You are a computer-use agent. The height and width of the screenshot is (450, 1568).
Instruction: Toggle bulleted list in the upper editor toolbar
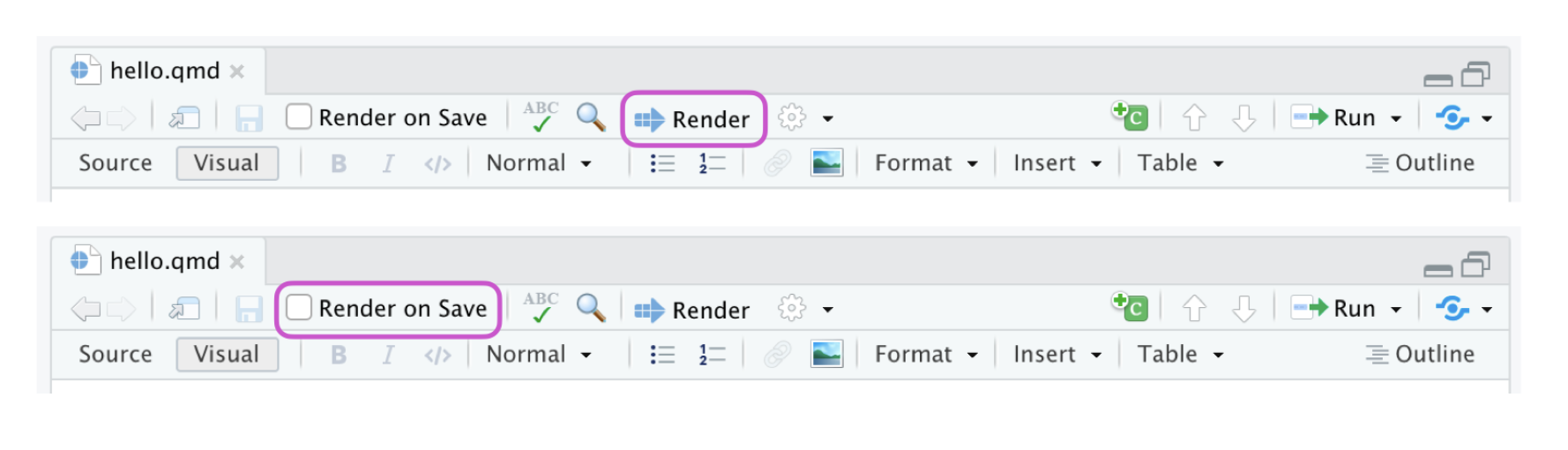[662, 163]
